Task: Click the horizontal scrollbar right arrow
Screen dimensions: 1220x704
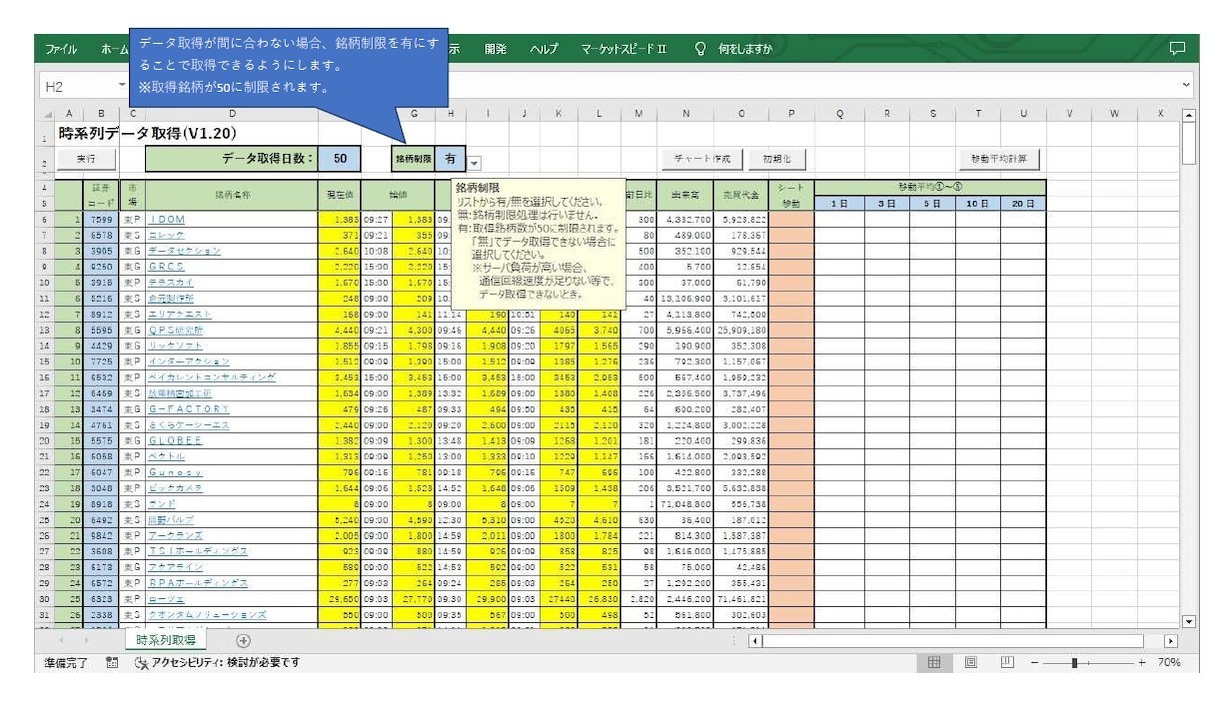Action: click(1171, 640)
